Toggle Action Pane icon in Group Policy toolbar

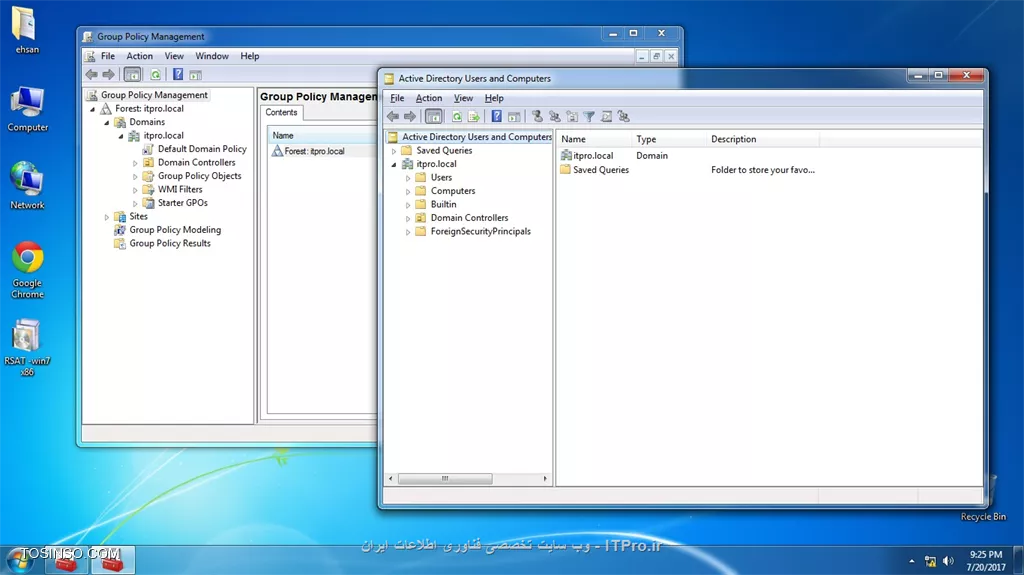tap(195, 74)
